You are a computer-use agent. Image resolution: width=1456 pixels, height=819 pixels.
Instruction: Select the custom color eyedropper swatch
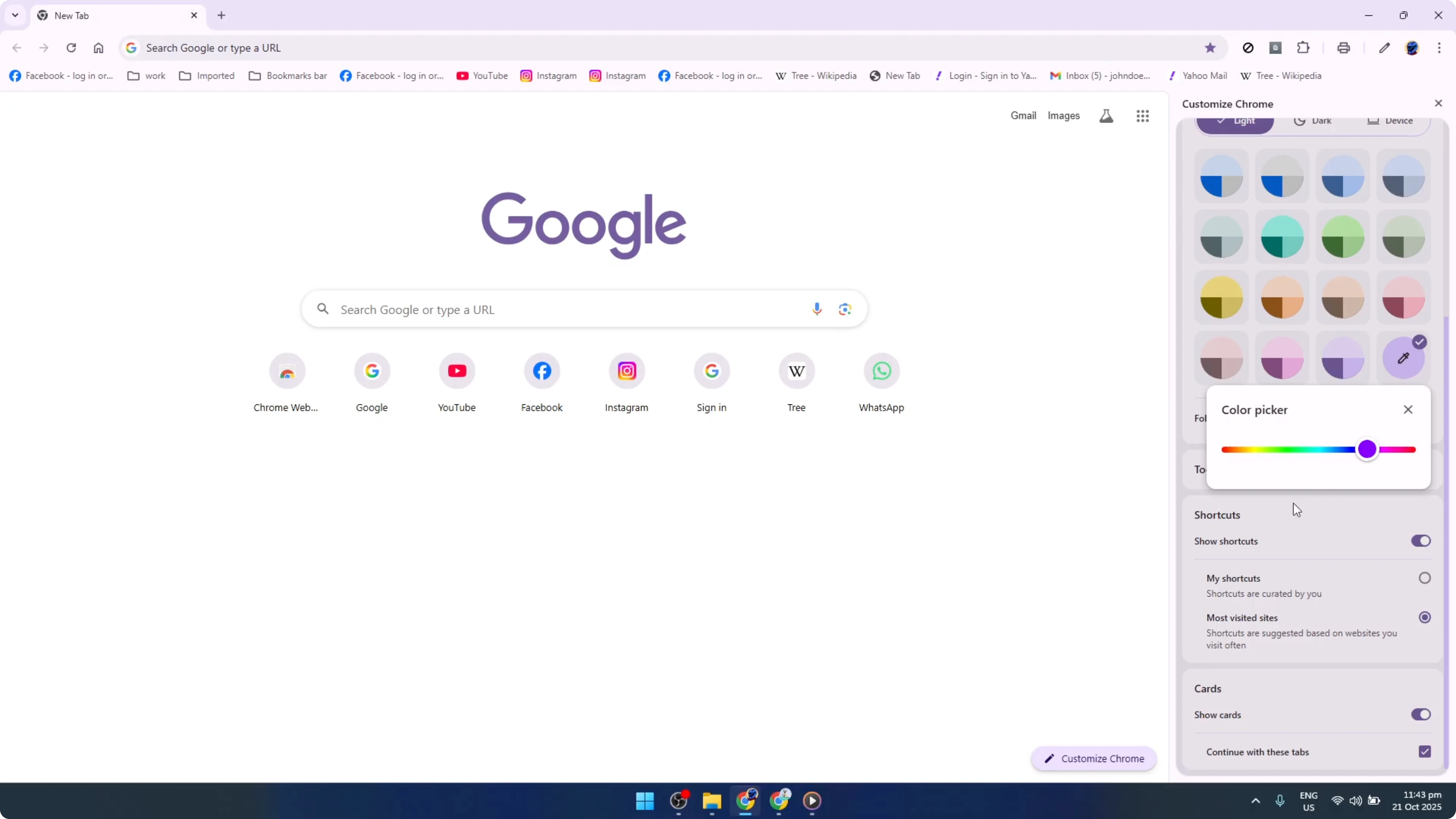coord(1404,358)
